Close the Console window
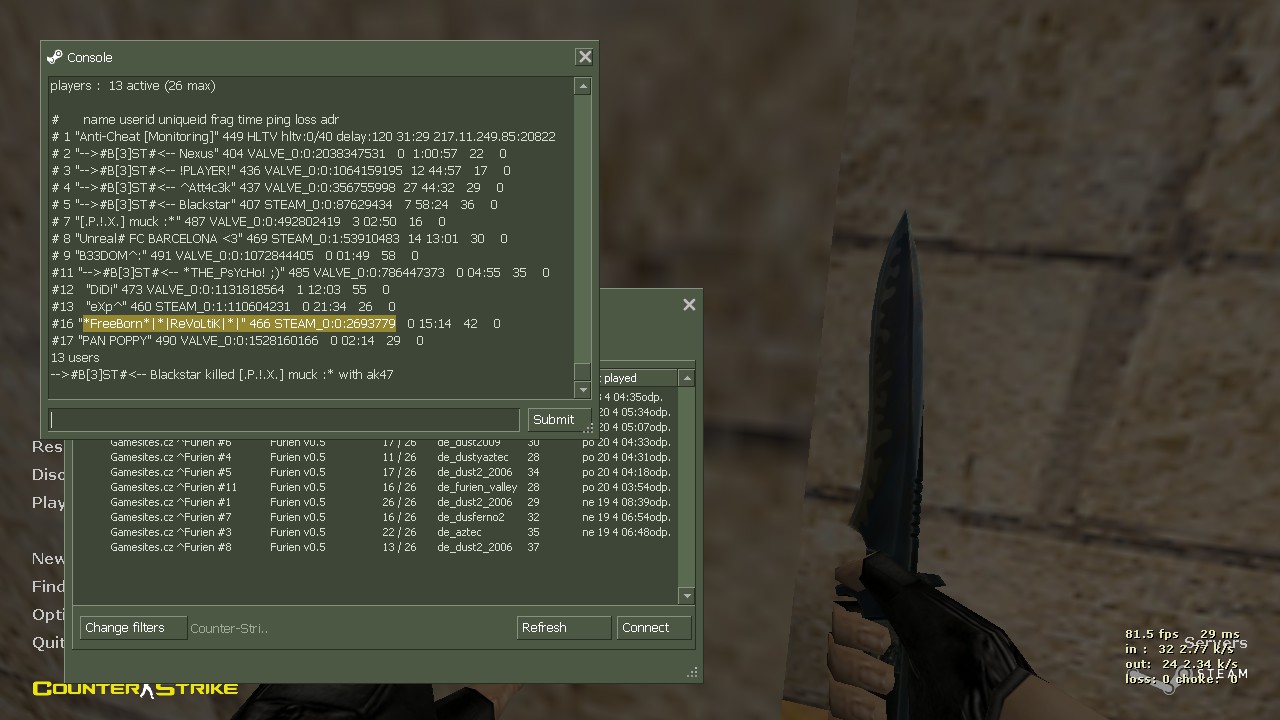 (x=585, y=57)
